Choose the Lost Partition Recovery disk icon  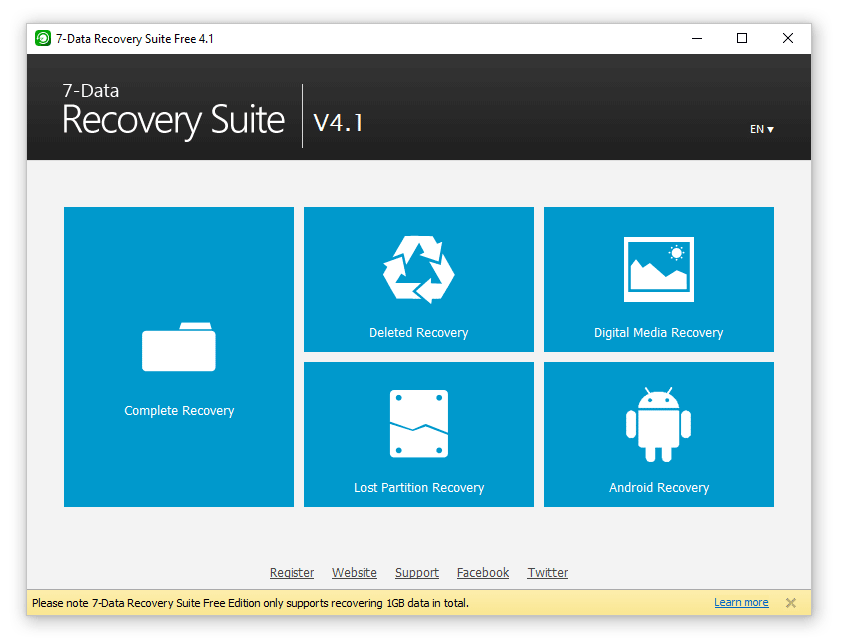[x=419, y=424]
